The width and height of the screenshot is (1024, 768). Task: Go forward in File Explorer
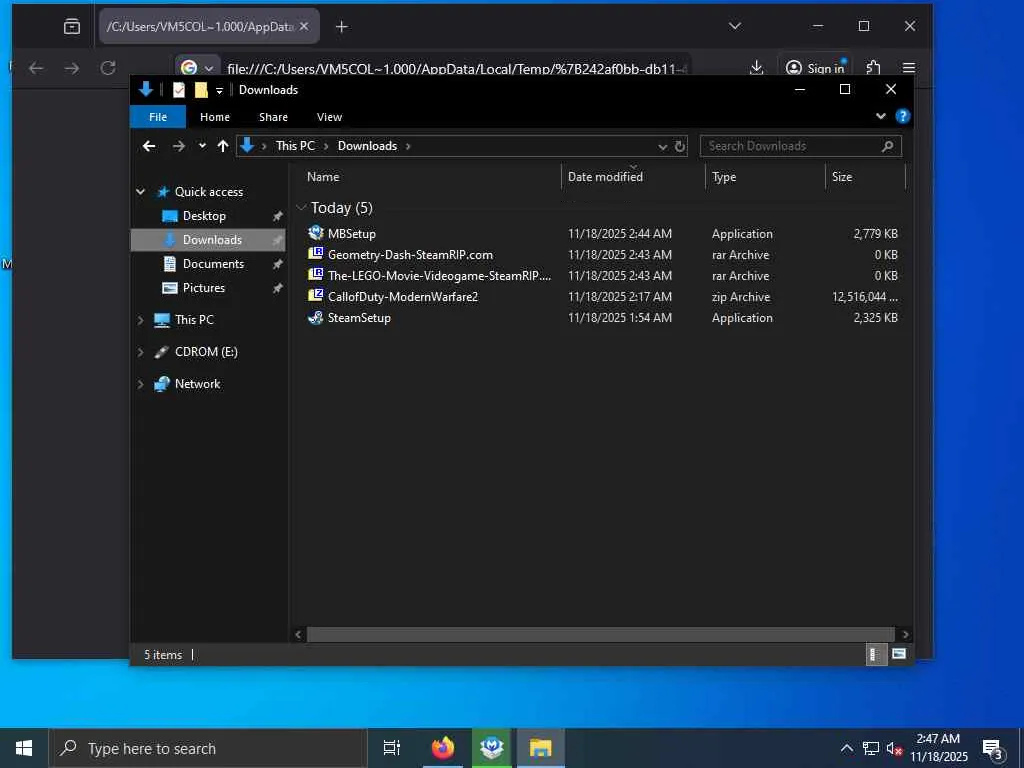(178, 146)
